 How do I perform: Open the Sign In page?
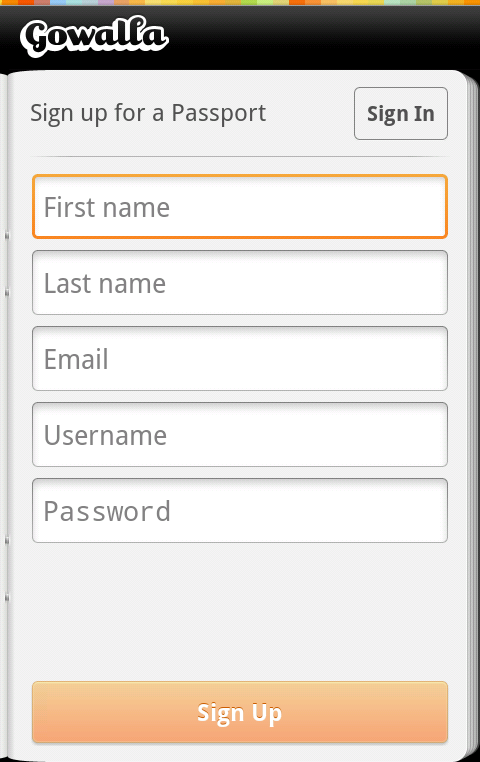click(x=401, y=114)
